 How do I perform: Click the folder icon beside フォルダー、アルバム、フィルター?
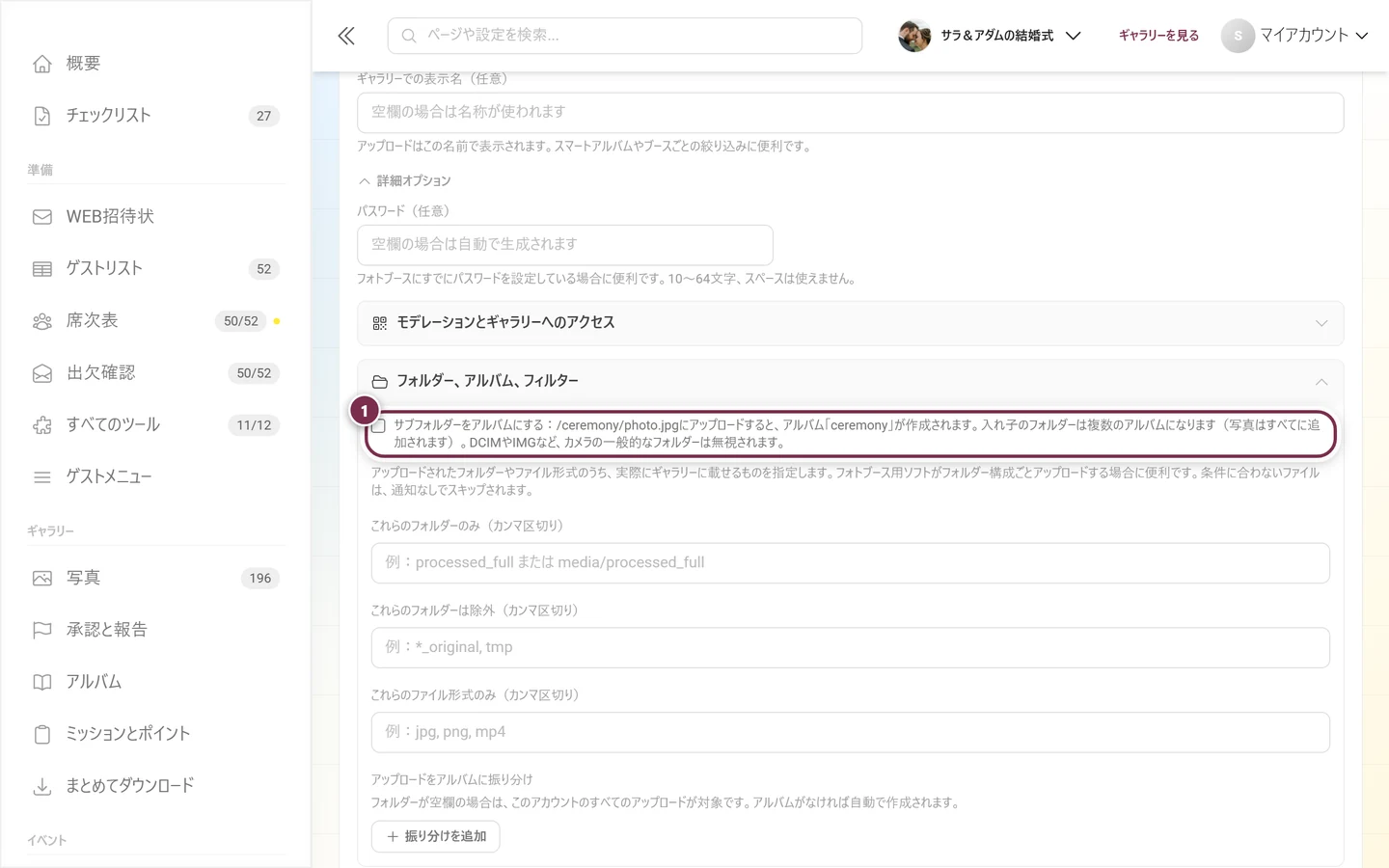click(380, 382)
